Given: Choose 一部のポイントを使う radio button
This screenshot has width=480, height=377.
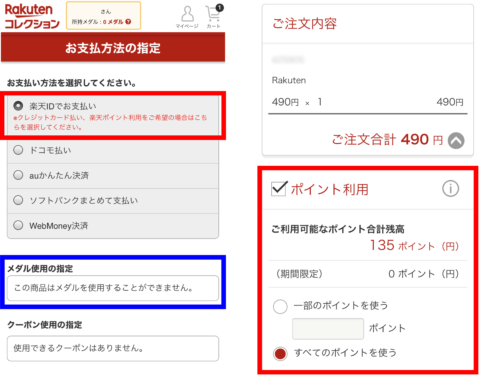Looking at the screenshot, I should (280, 306).
